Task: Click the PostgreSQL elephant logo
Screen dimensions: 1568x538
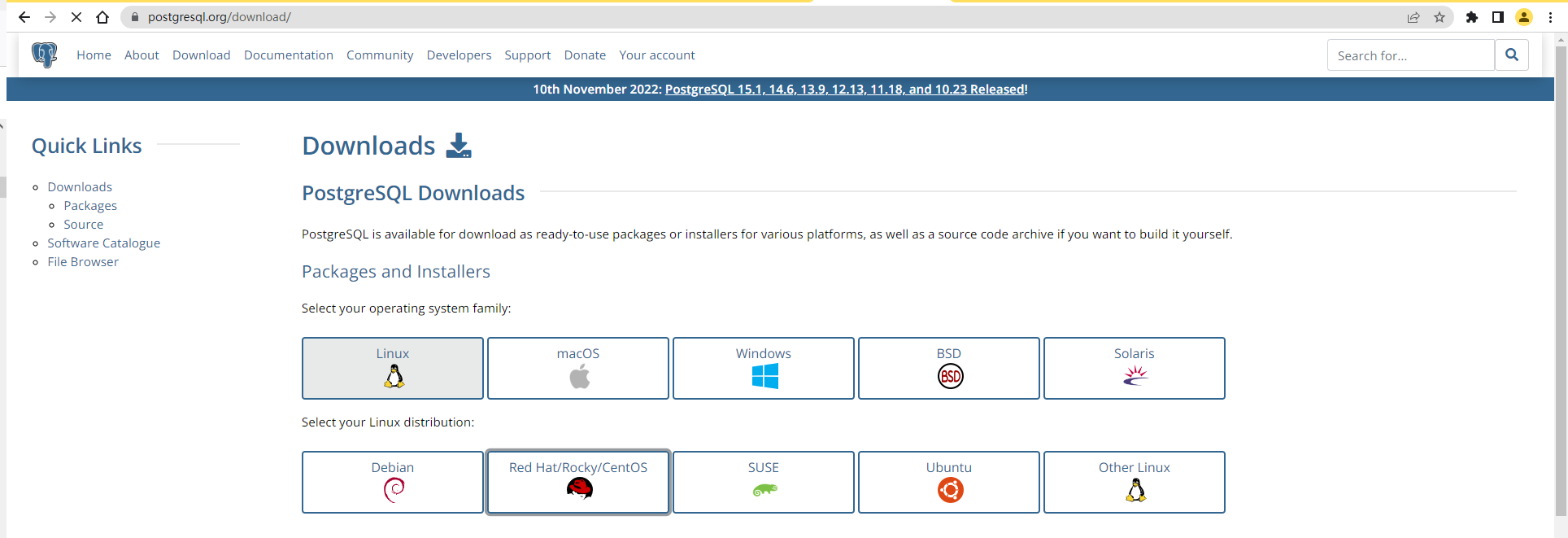Action: click(x=44, y=55)
